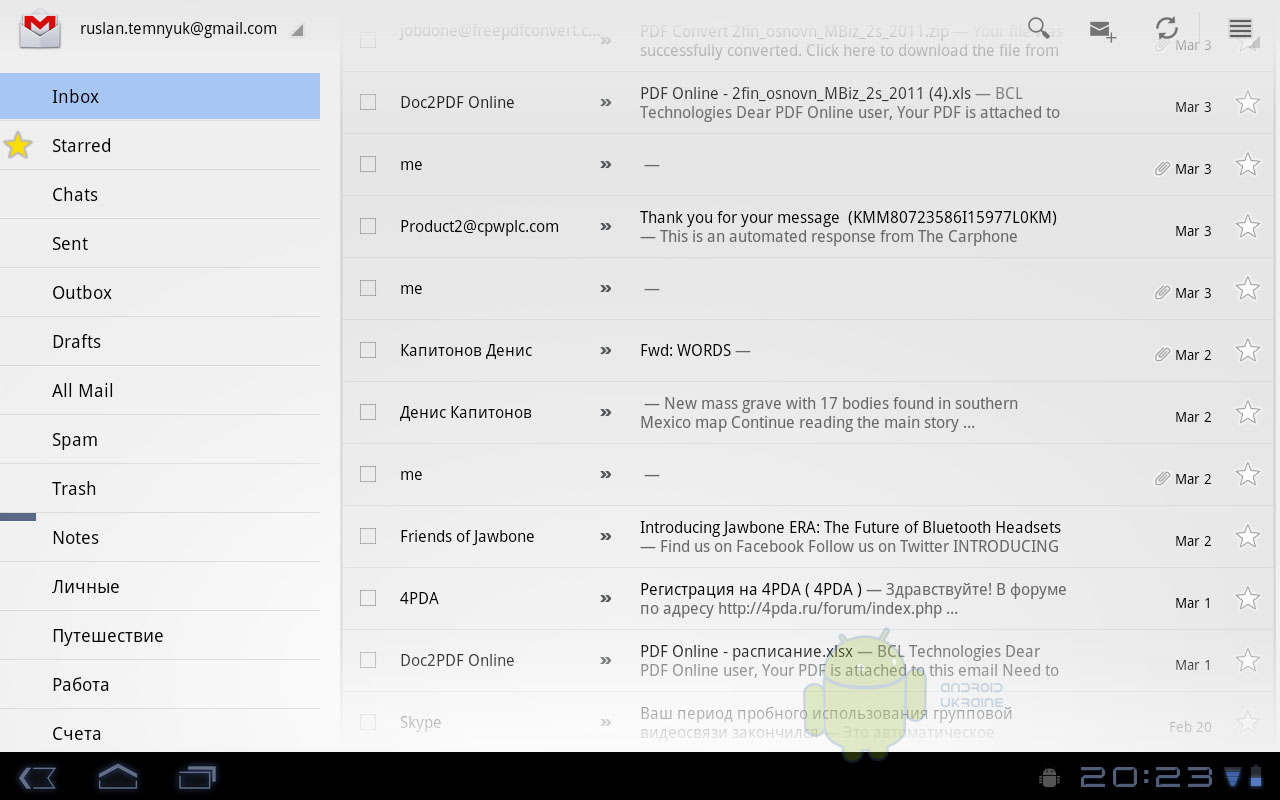Tap the Android Home navigation button

[117, 776]
